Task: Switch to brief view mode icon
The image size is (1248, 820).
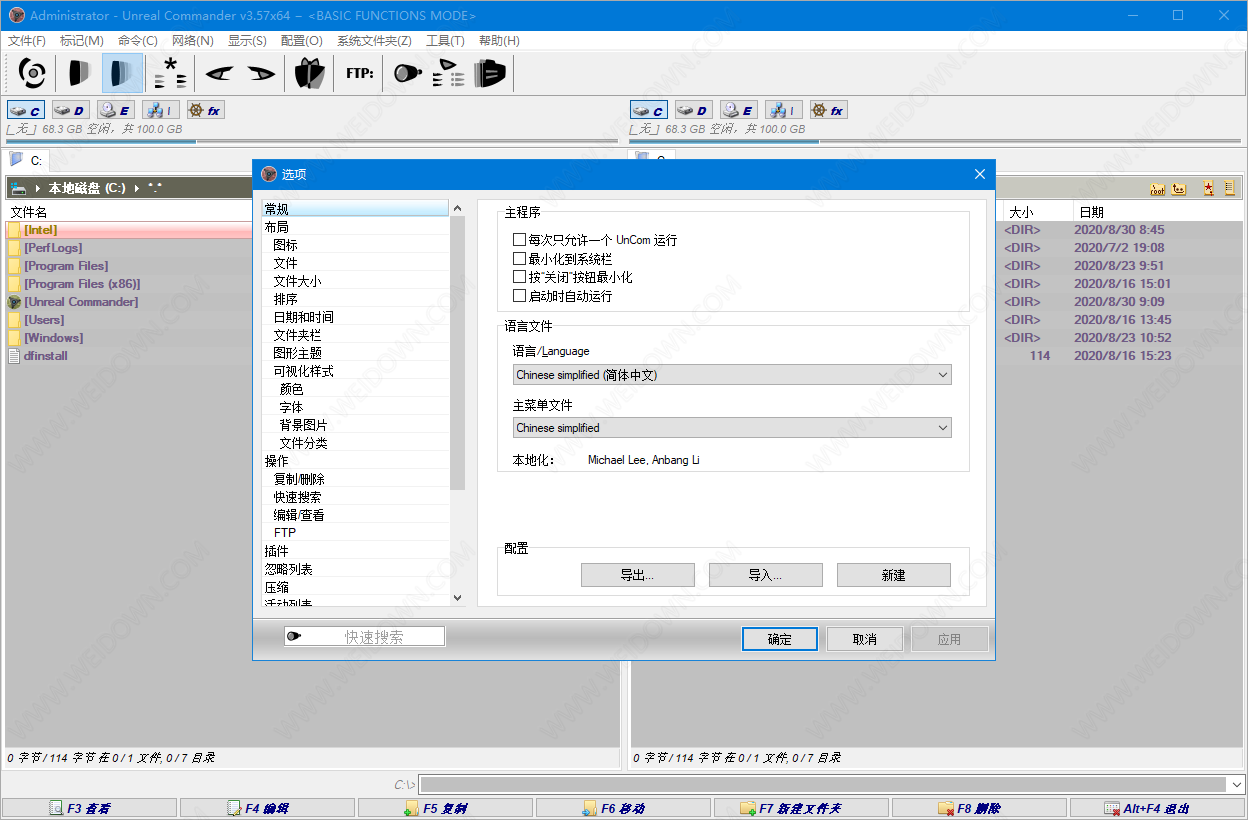Action: pyautogui.click(x=78, y=73)
